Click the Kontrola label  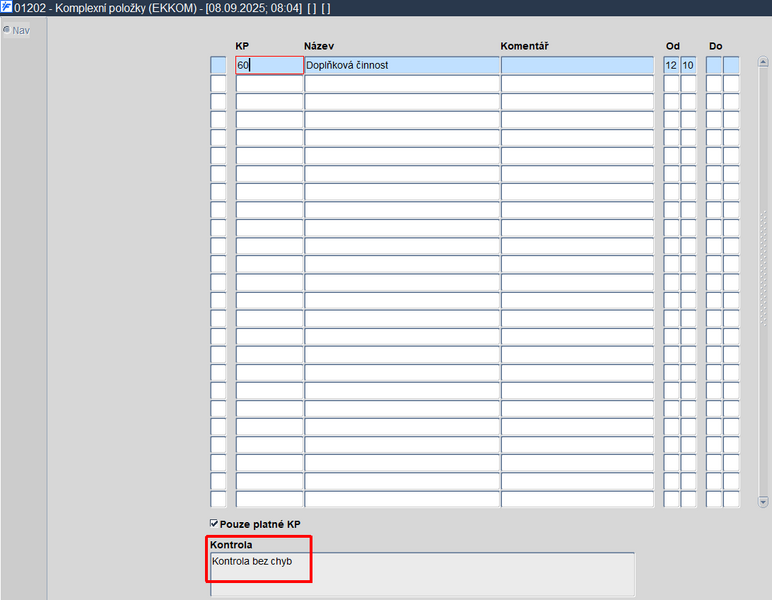(231, 544)
